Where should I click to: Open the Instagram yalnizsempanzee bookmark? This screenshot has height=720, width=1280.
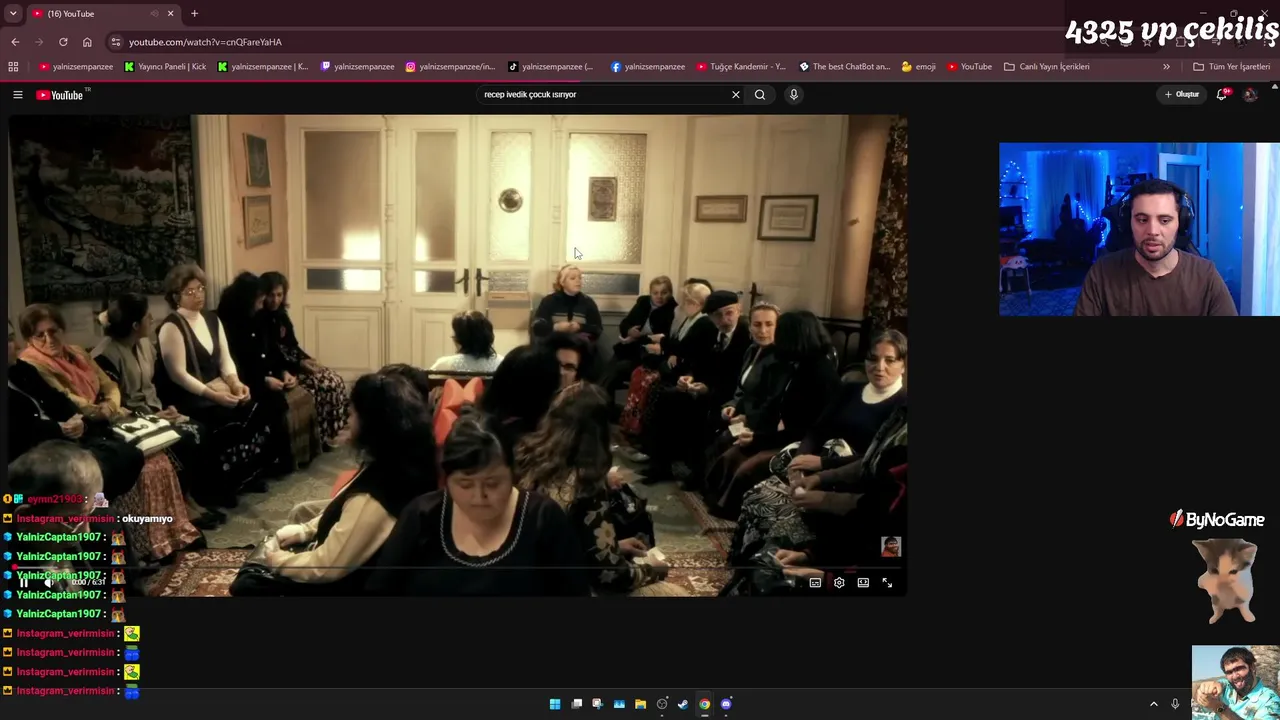pyautogui.click(x=450, y=67)
